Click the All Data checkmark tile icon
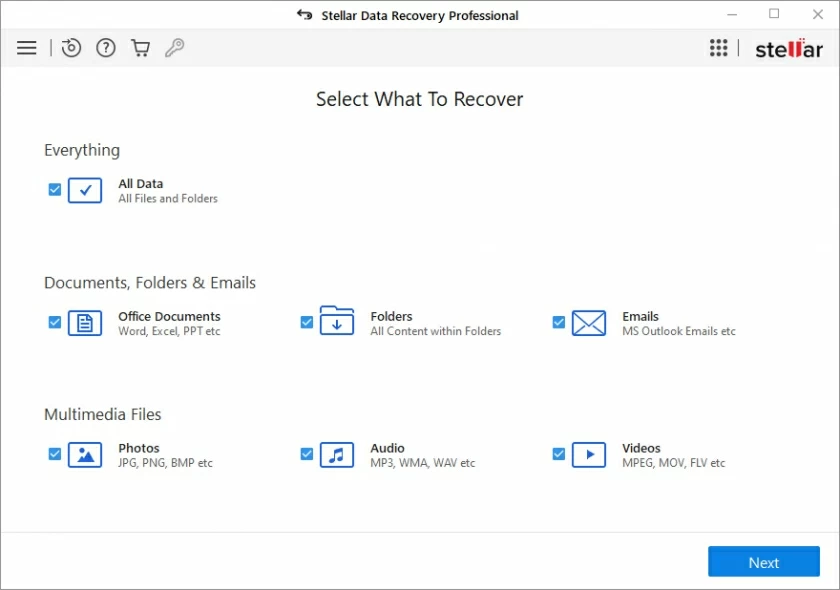840x590 pixels. (85, 190)
